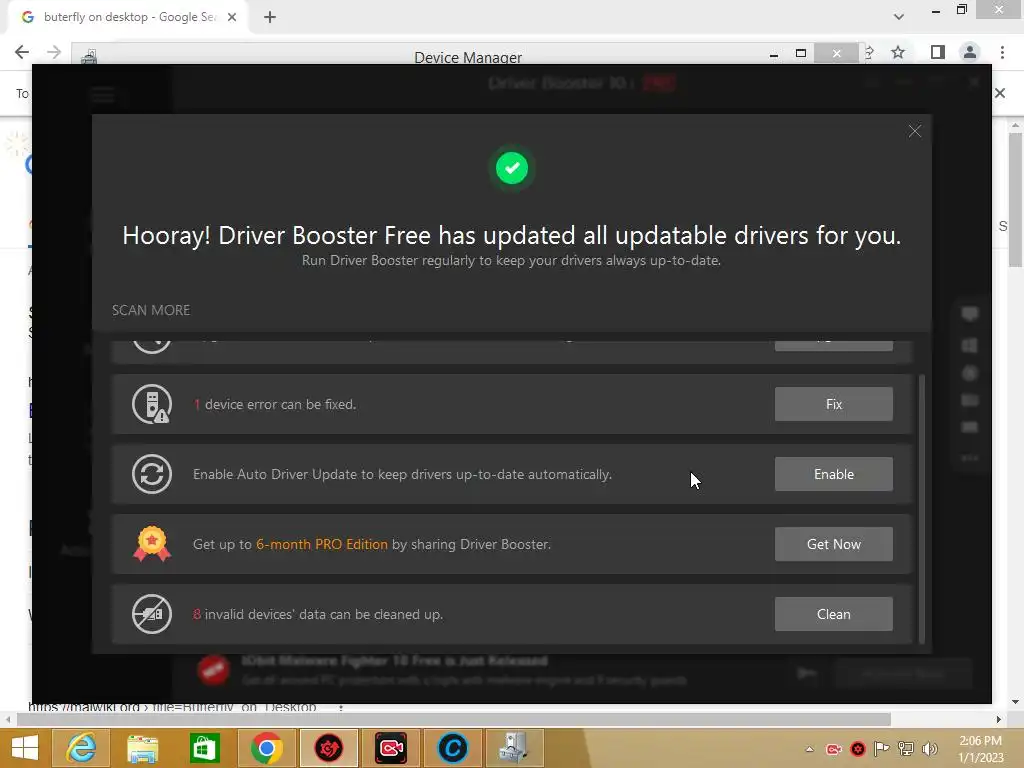Viewport: 1024px width, 768px height.
Task: Click Get Now for PRO Edition
Action: coord(833,544)
